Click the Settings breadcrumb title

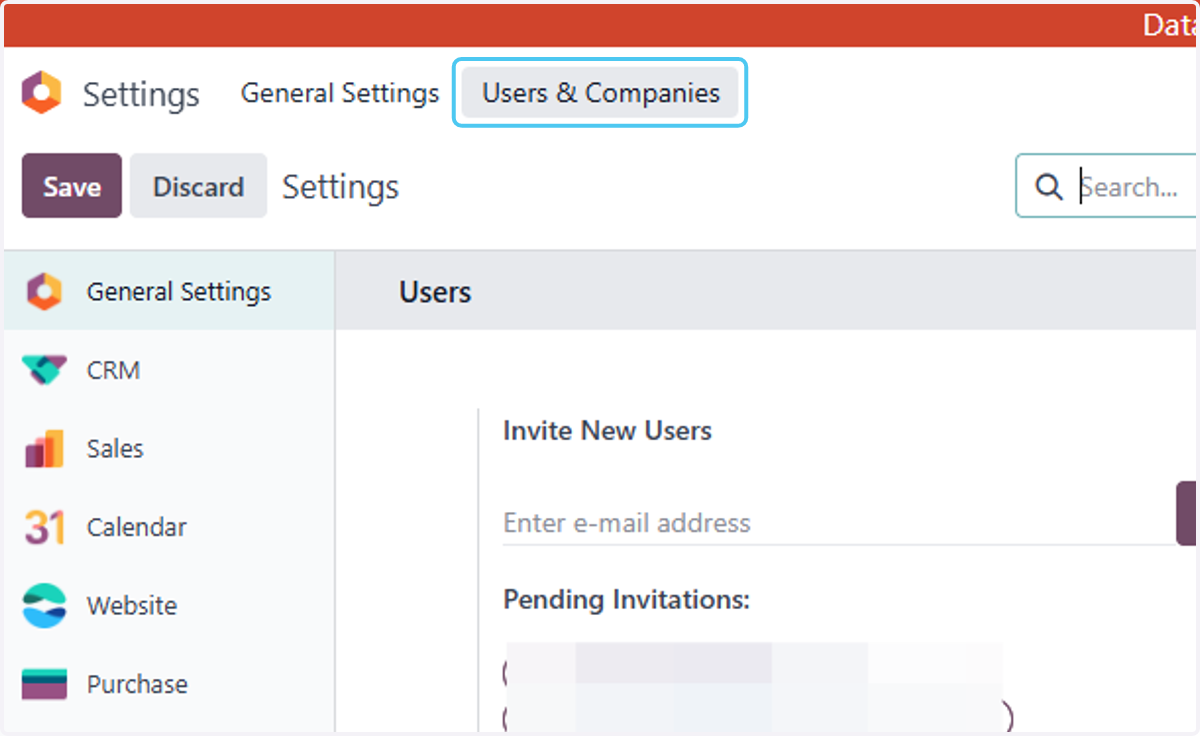[x=340, y=187]
